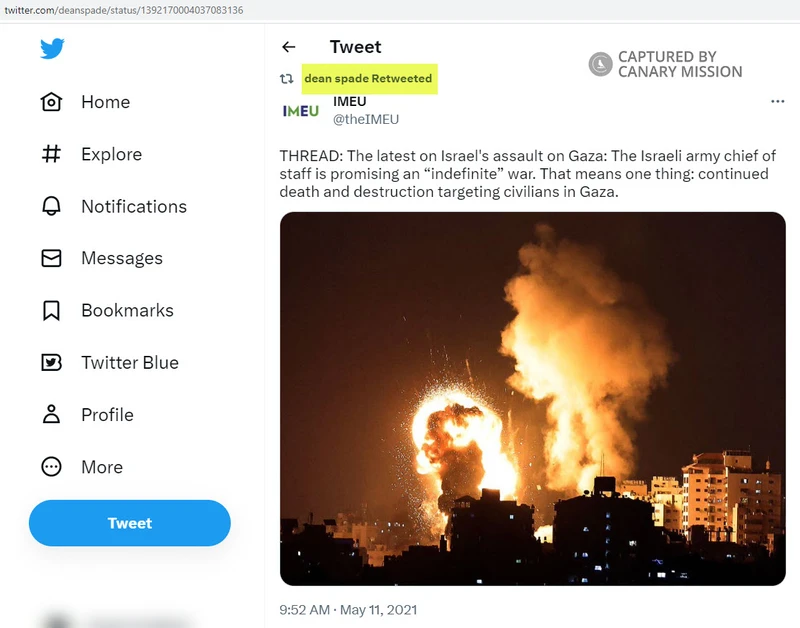Click the 9:52 AM May 11, 2021 timestamp
This screenshot has height=628, width=800.
(348, 610)
